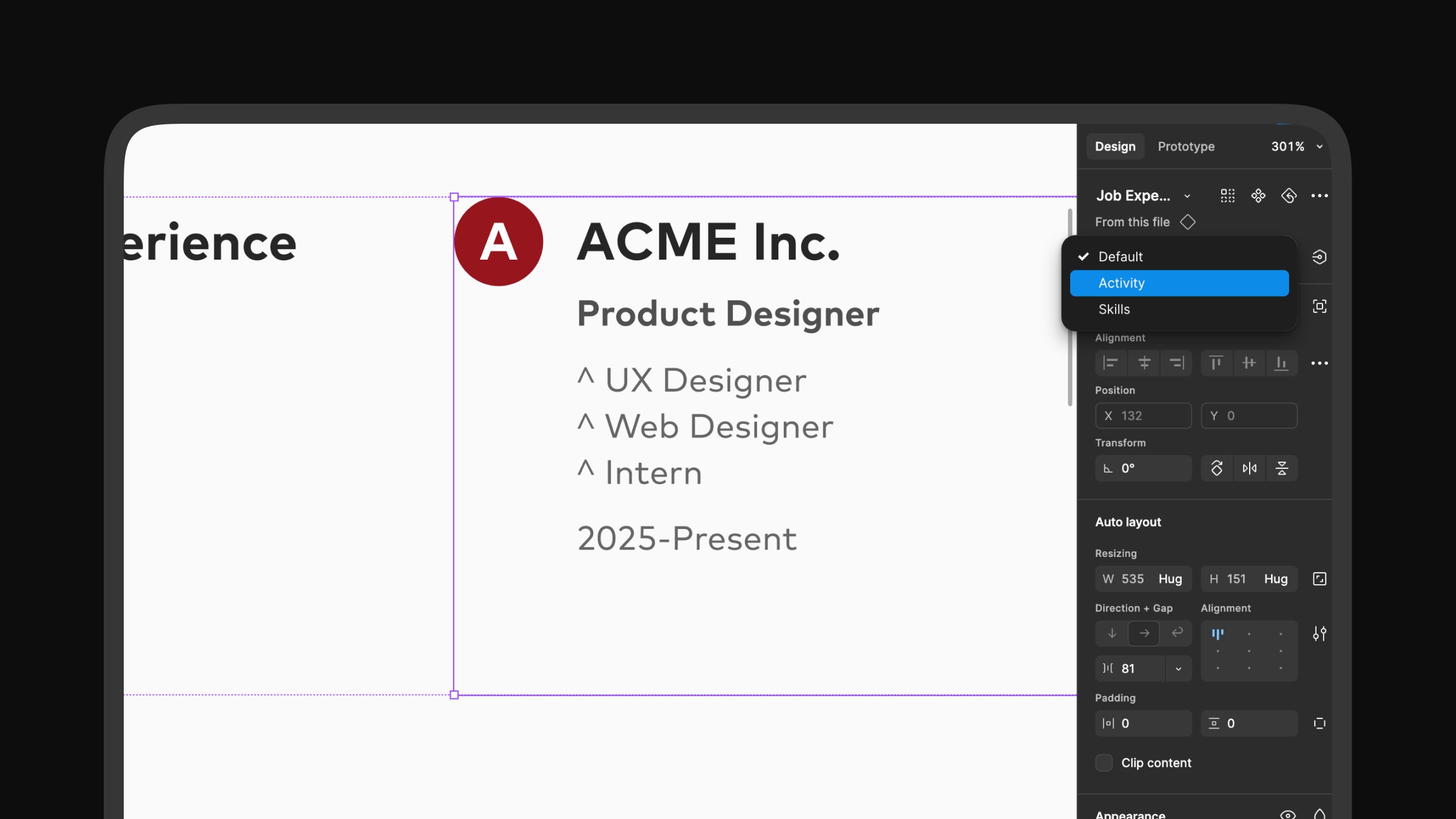Click the go to main component icon
The height and width of the screenshot is (819, 1456).
tap(1258, 195)
